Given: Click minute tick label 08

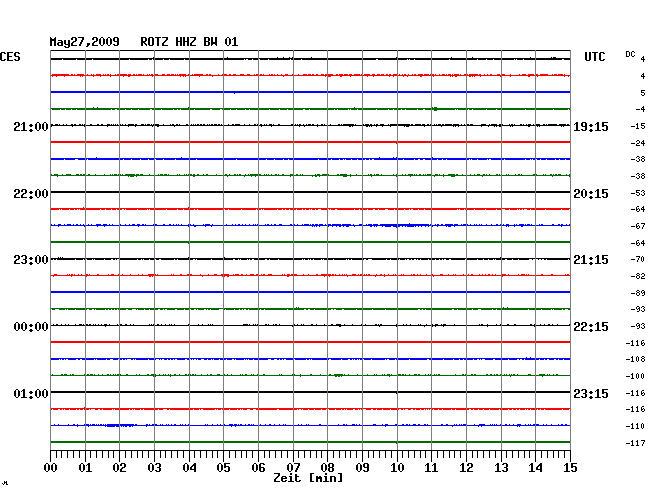Looking at the screenshot, I should click(327, 468).
